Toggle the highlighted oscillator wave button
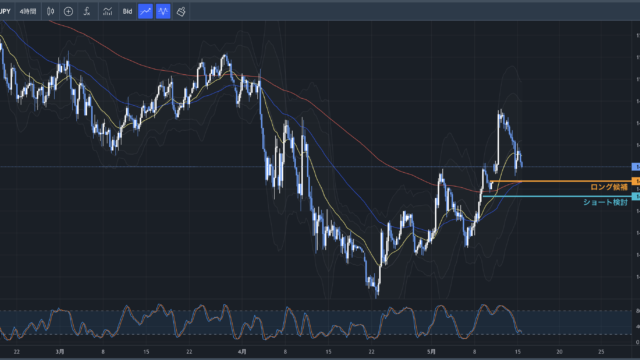Viewport: 640px width, 360px height. [163, 11]
